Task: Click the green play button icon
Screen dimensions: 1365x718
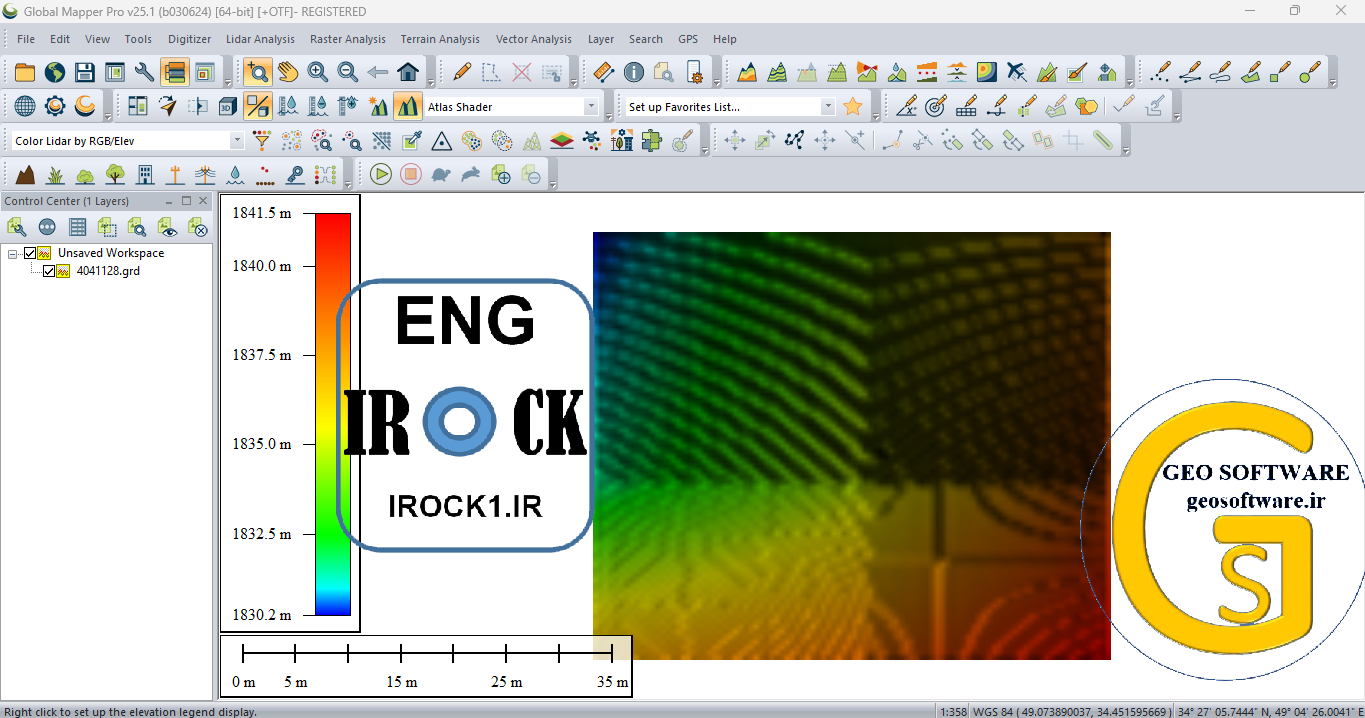Action: [x=381, y=174]
